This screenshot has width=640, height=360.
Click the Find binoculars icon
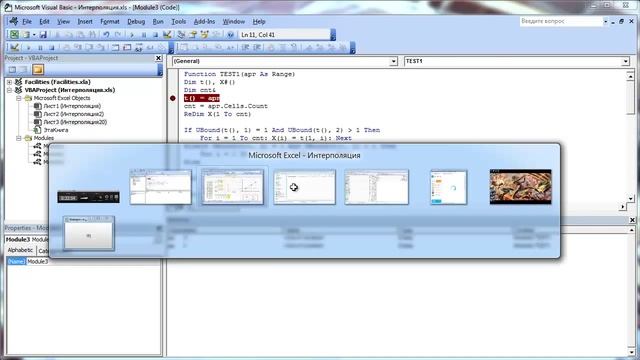point(92,35)
